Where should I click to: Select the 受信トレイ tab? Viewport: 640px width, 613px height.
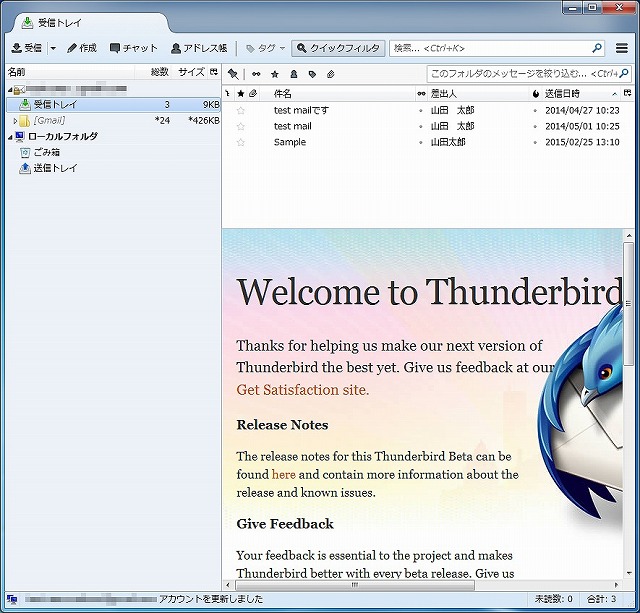point(91,23)
